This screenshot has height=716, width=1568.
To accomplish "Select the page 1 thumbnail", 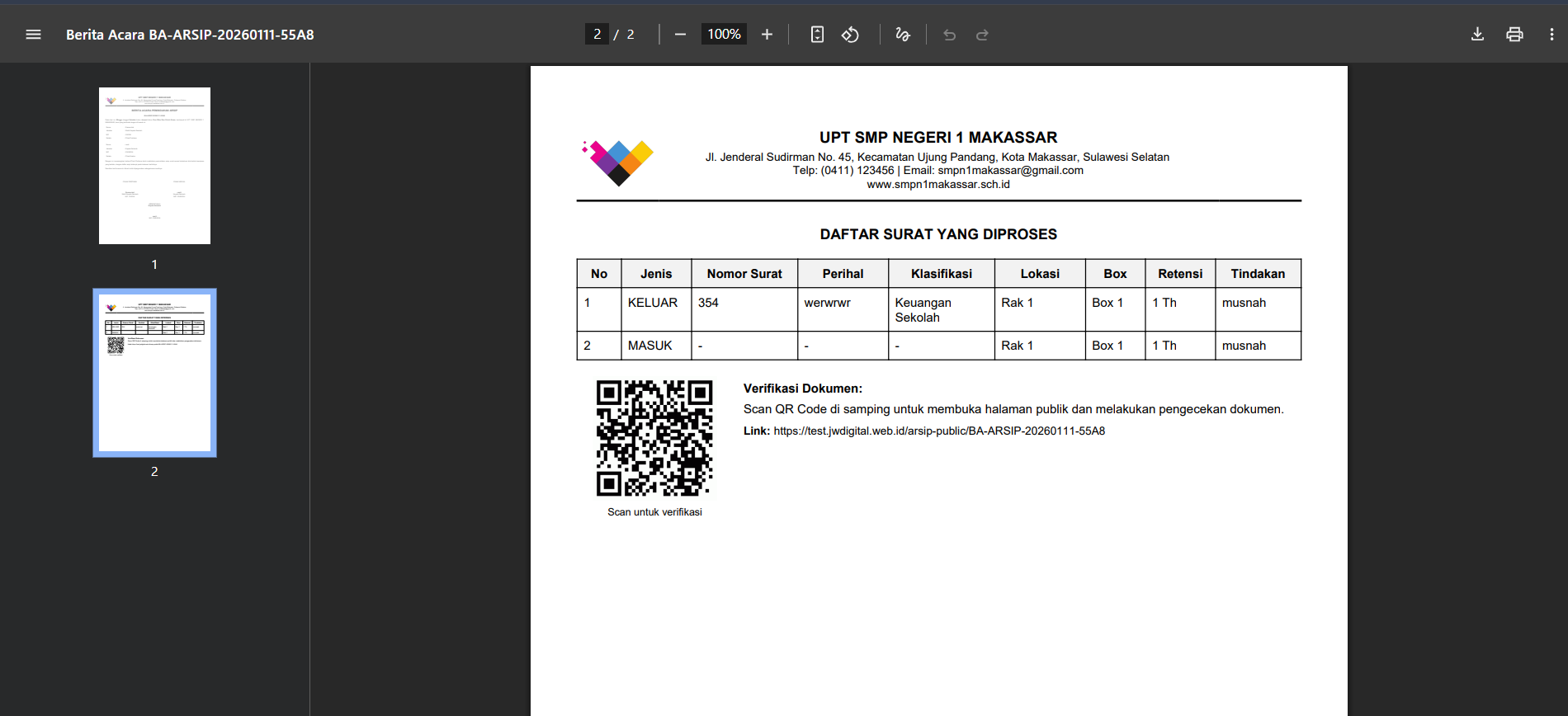I will [154, 166].
